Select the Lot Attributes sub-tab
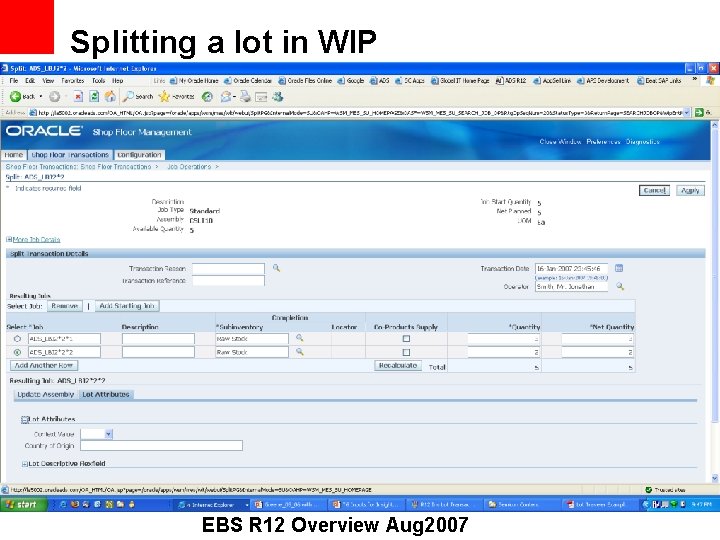The width and height of the screenshot is (720, 540). coord(106,394)
